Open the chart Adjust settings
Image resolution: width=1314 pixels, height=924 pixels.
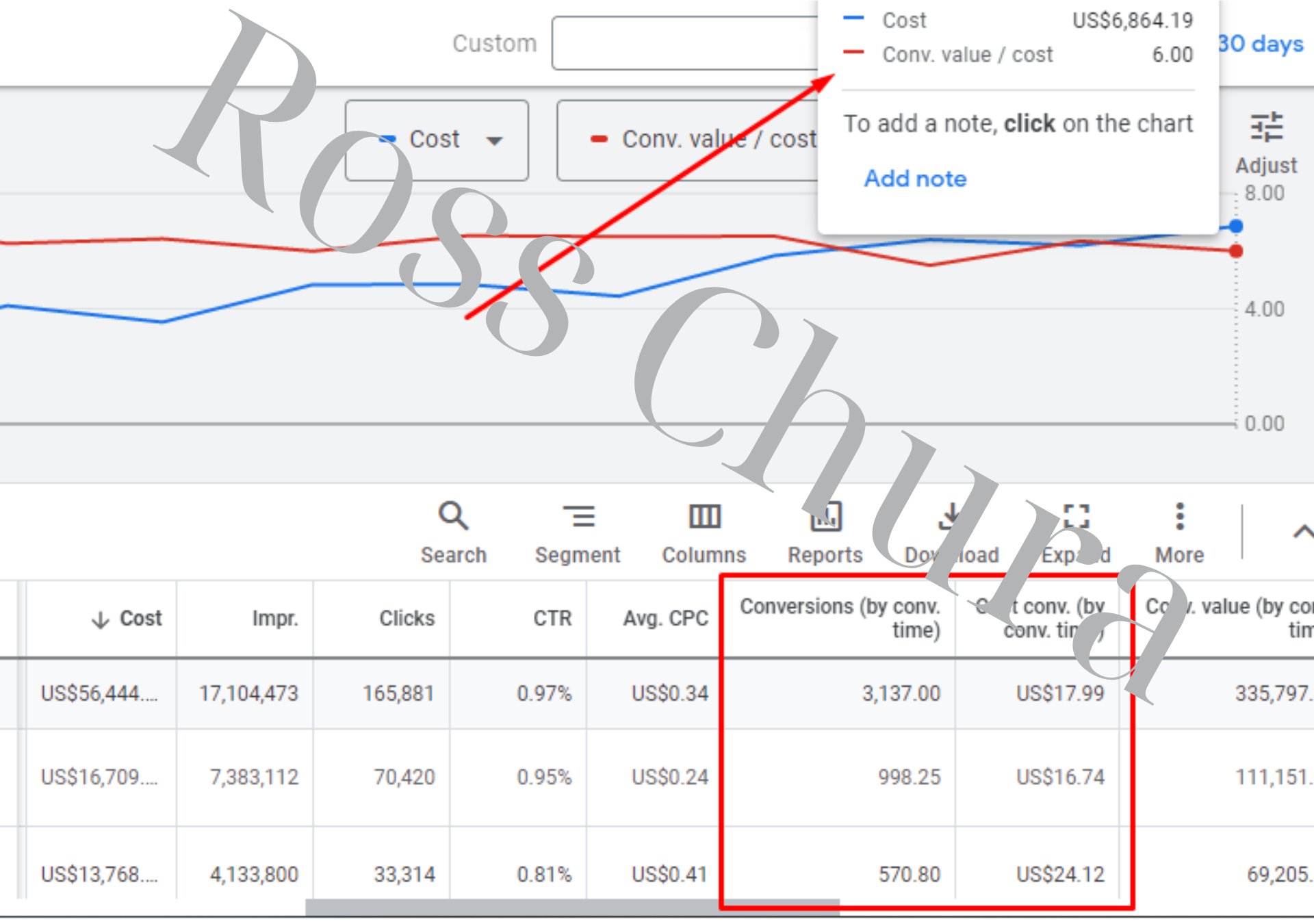[x=1266, y=144]
